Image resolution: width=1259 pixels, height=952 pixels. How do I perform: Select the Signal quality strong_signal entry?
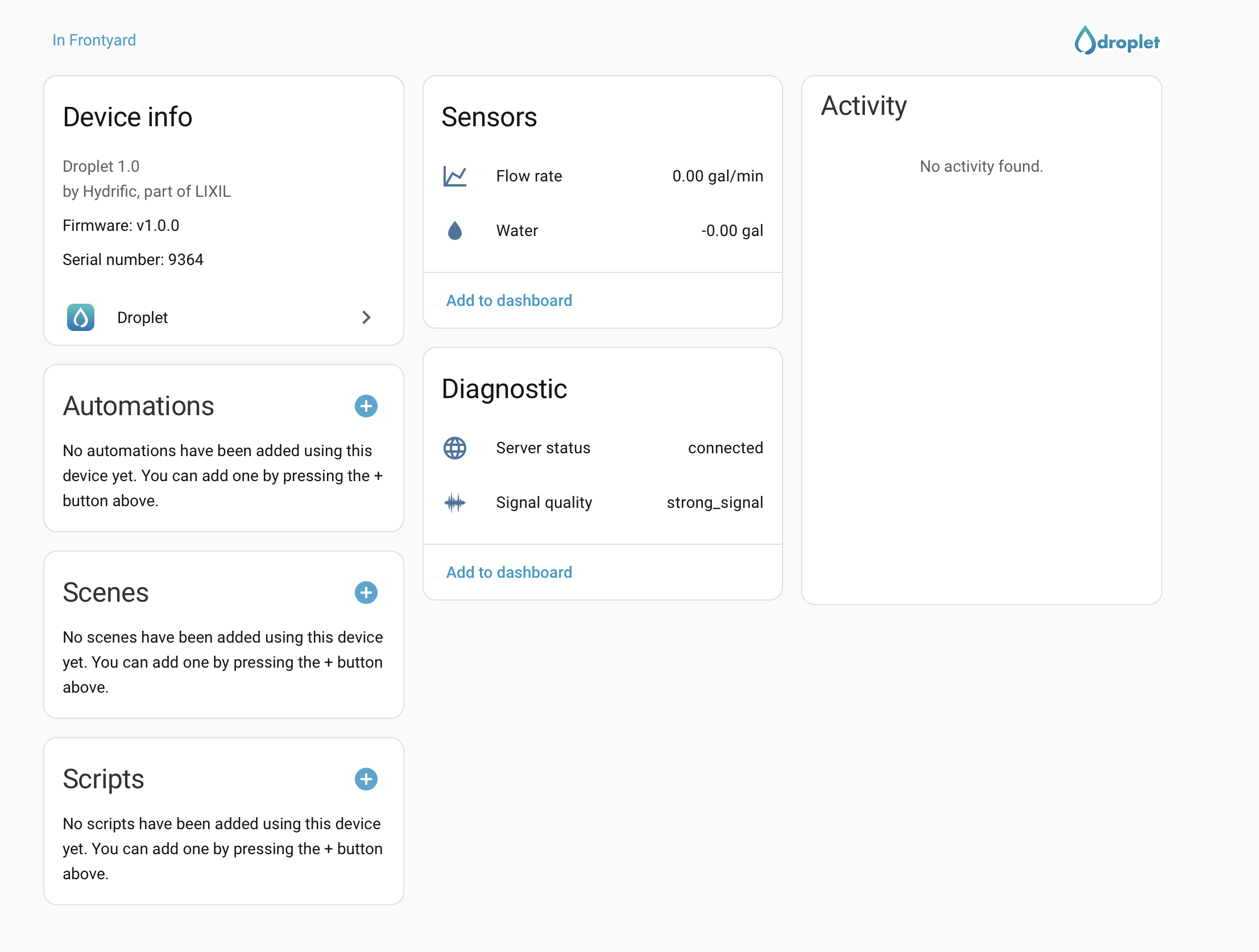tap(602, 503)
